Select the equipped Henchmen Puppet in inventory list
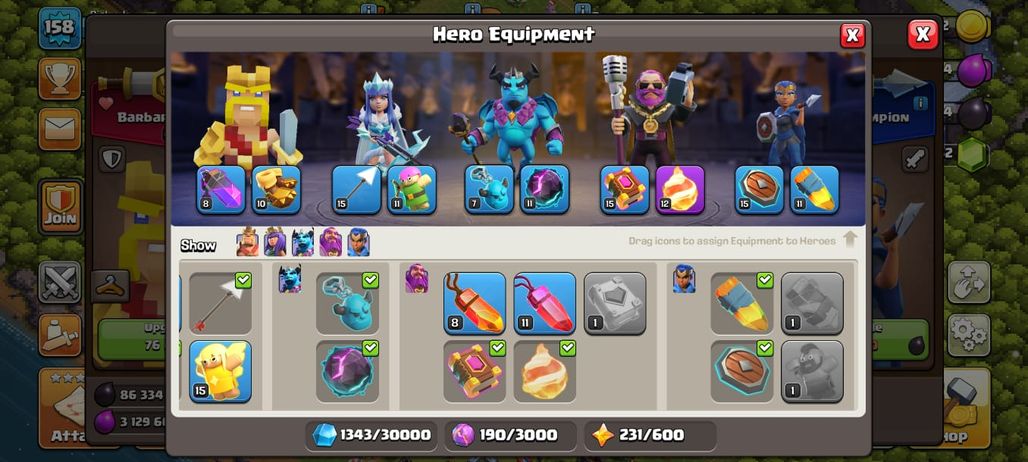The width and height of the screenshot is (1028, 462). [347, 303]
